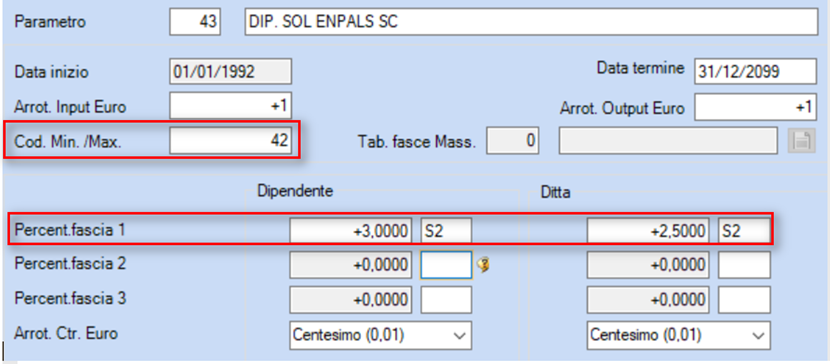The image size is (830, 364).
Task: Click the Ditta column header
Action: tap(555, 193)
